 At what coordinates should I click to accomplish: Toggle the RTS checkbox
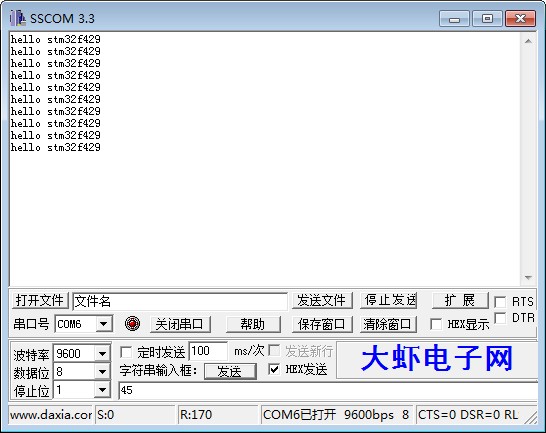[500, 301]
